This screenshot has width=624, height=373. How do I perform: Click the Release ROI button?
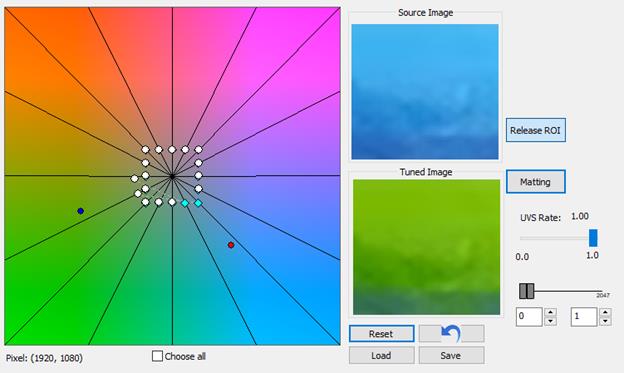[x=536, y=130]
